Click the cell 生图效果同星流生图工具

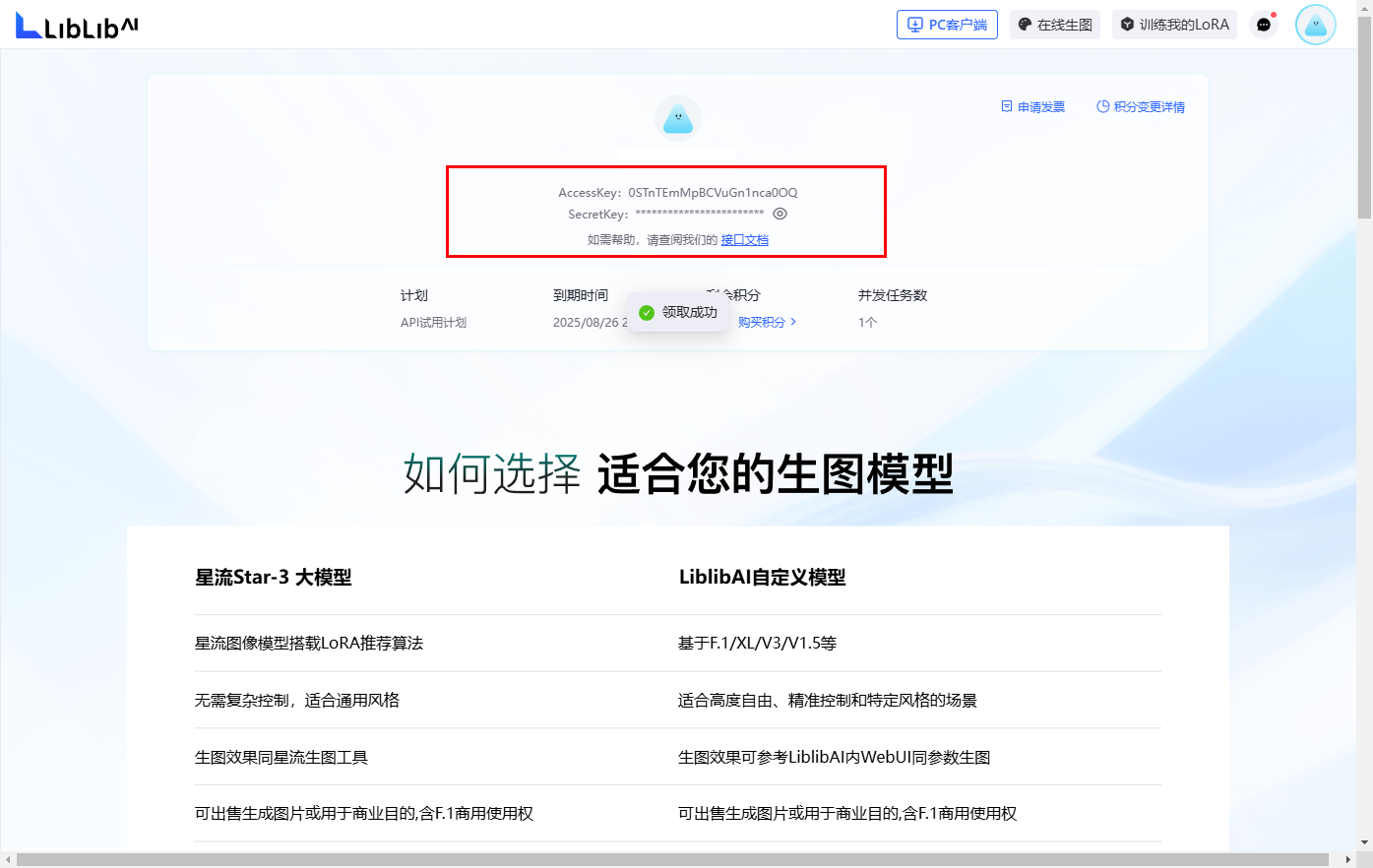point(281,758)
